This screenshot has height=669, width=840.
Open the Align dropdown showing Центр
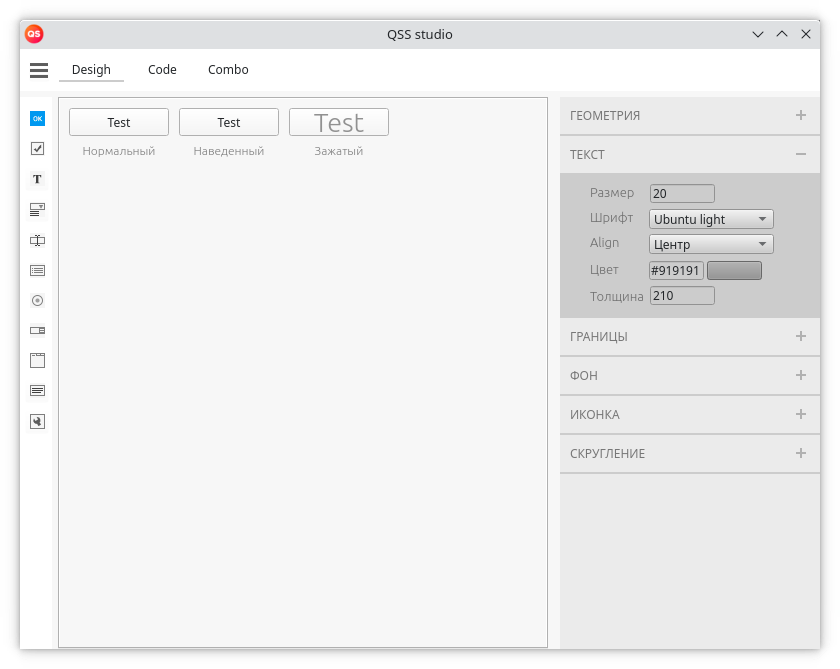click(710, 243)
